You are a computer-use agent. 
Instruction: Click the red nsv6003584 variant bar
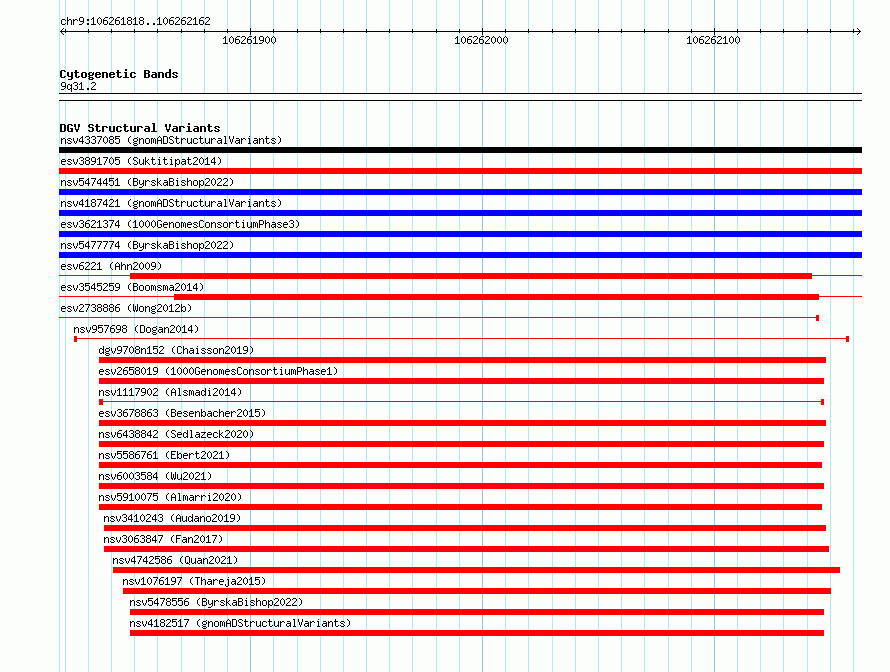461,486
